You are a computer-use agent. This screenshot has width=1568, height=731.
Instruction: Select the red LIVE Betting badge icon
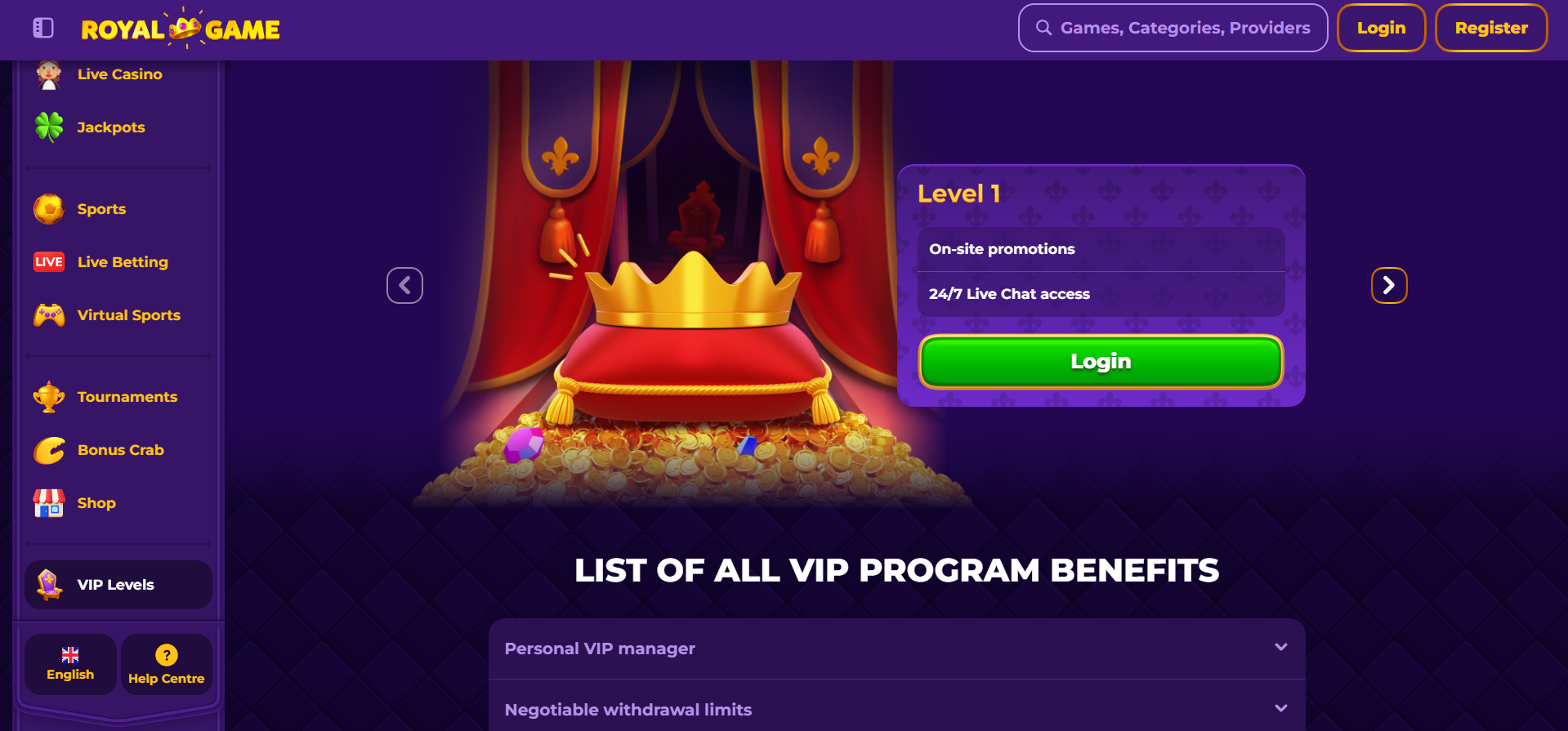49,262
